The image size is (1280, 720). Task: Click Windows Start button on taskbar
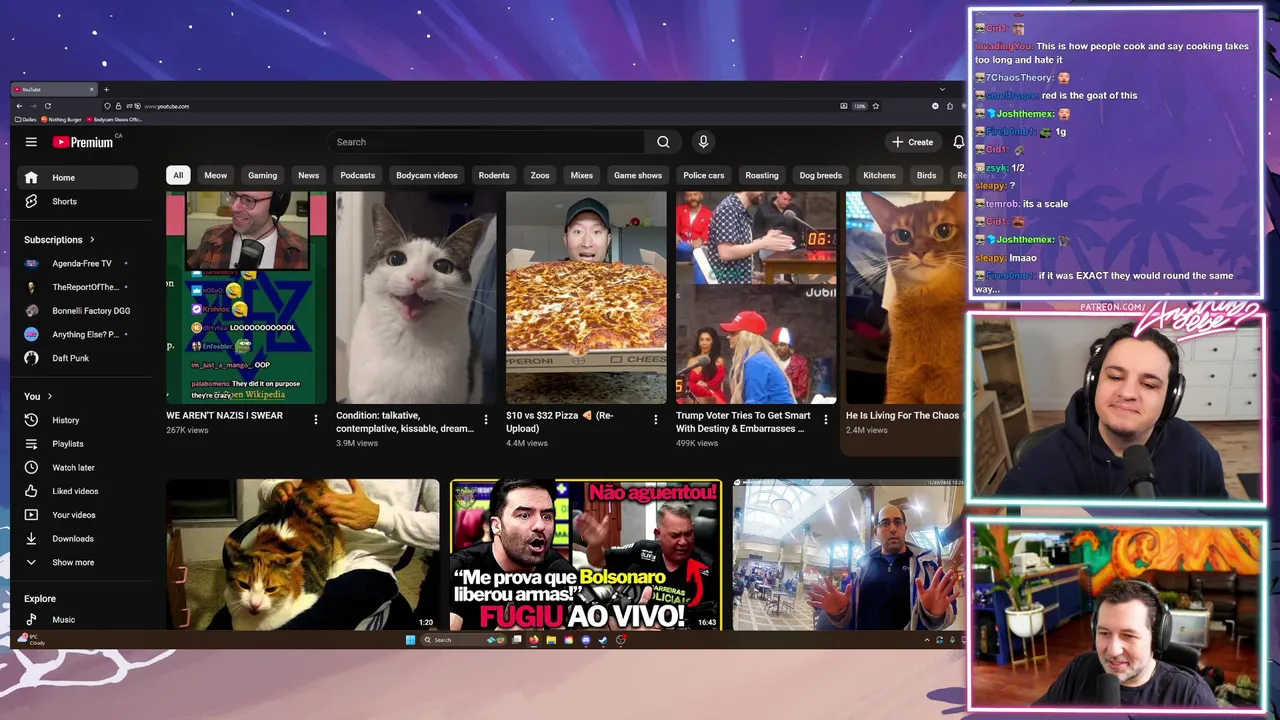[x=410, y=640]
